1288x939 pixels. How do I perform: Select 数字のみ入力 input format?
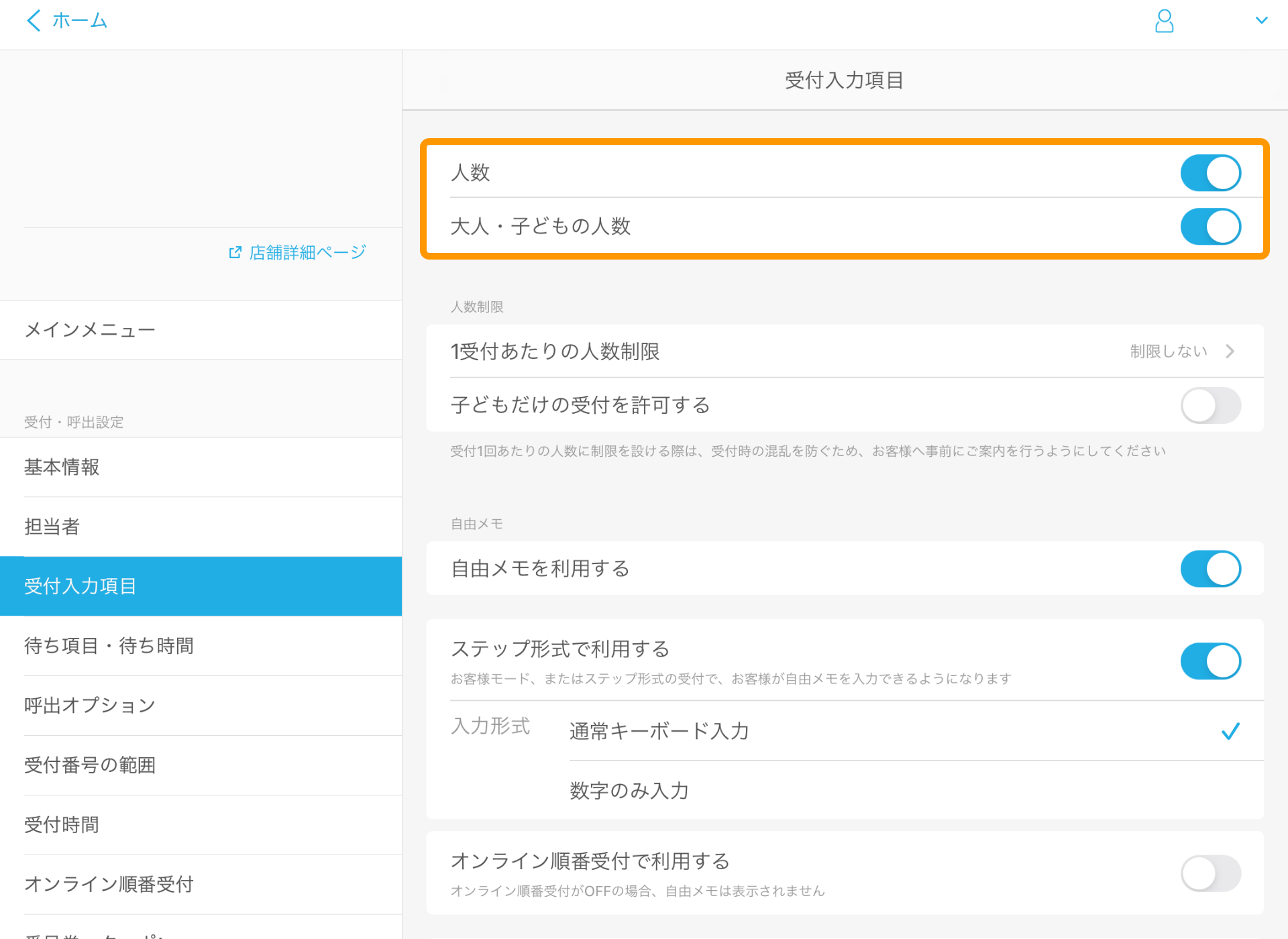point(916,790)
